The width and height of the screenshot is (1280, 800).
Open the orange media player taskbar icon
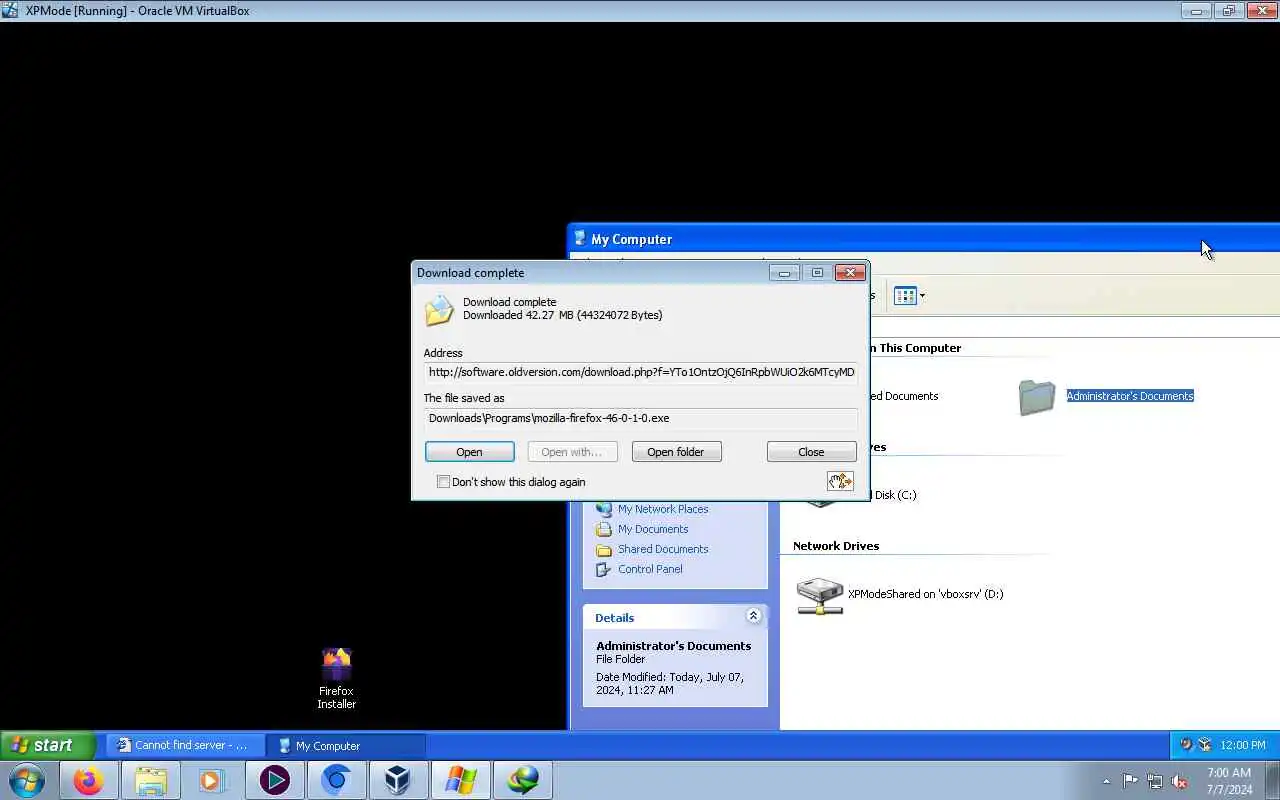click(212, 780)
